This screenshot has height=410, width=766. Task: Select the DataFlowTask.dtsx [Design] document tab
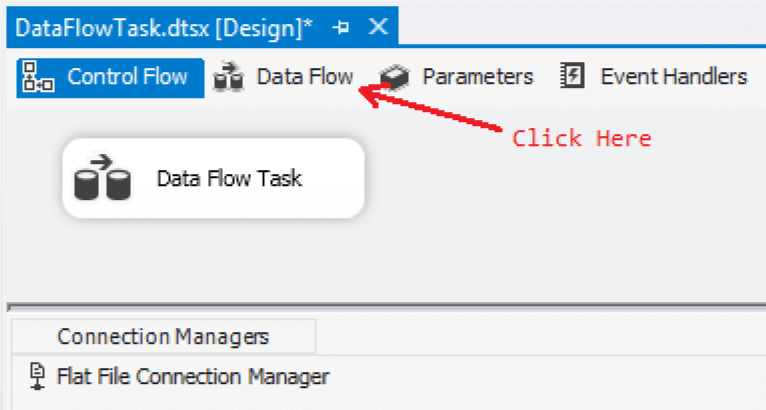pos(164,27)
